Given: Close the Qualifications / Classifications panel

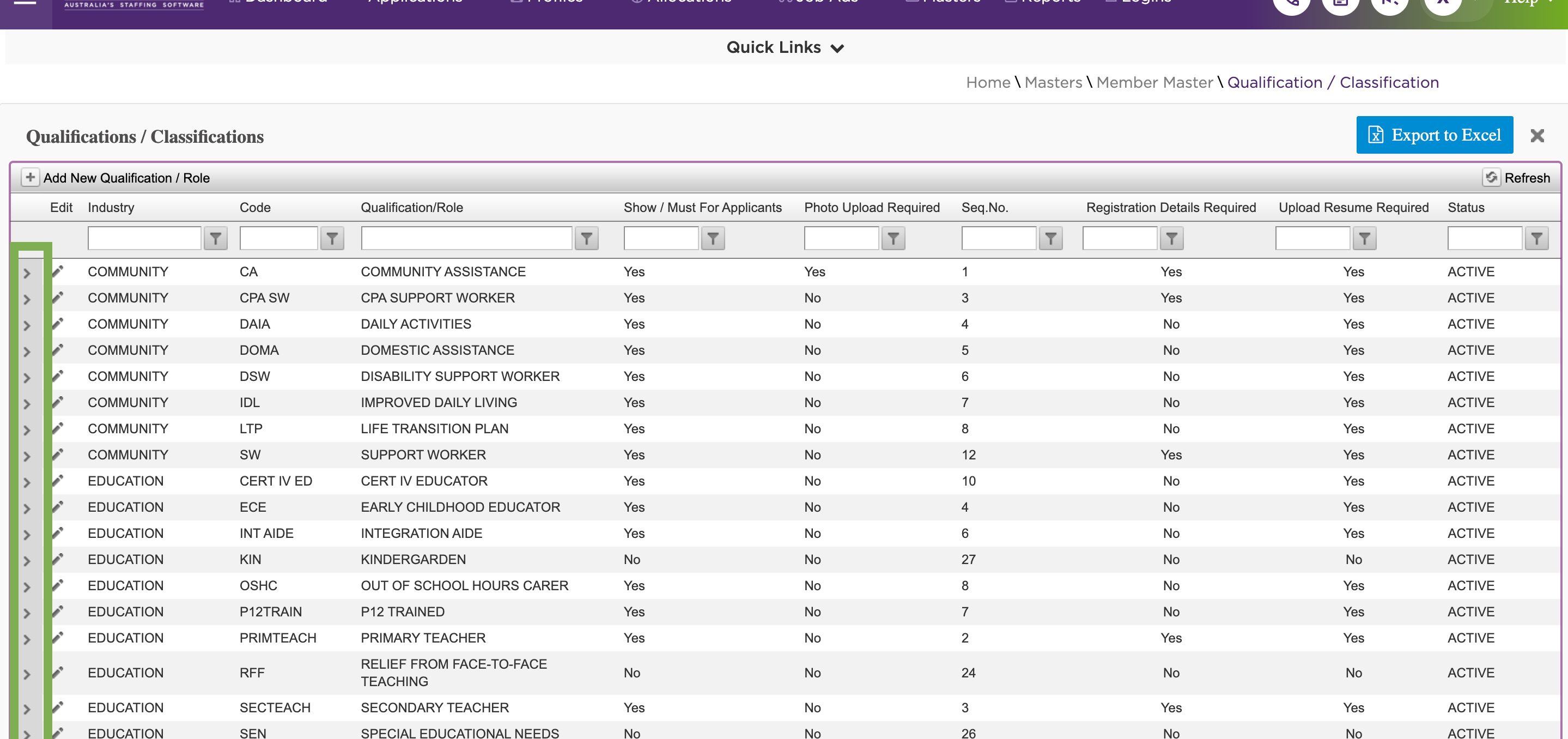Looking at the screenshot, I should pyautogui.click(x=1537, y=135).
